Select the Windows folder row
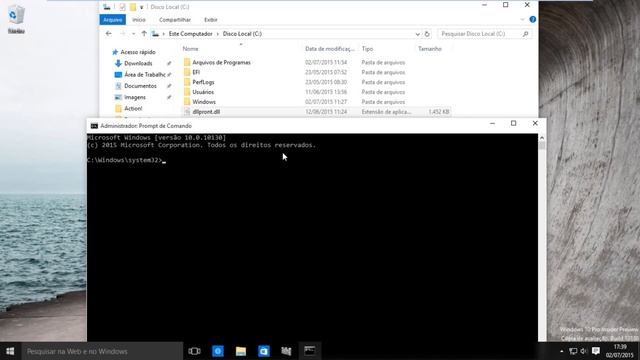The width and height of the screenshot is (640, 360). [x=316, y=102]
